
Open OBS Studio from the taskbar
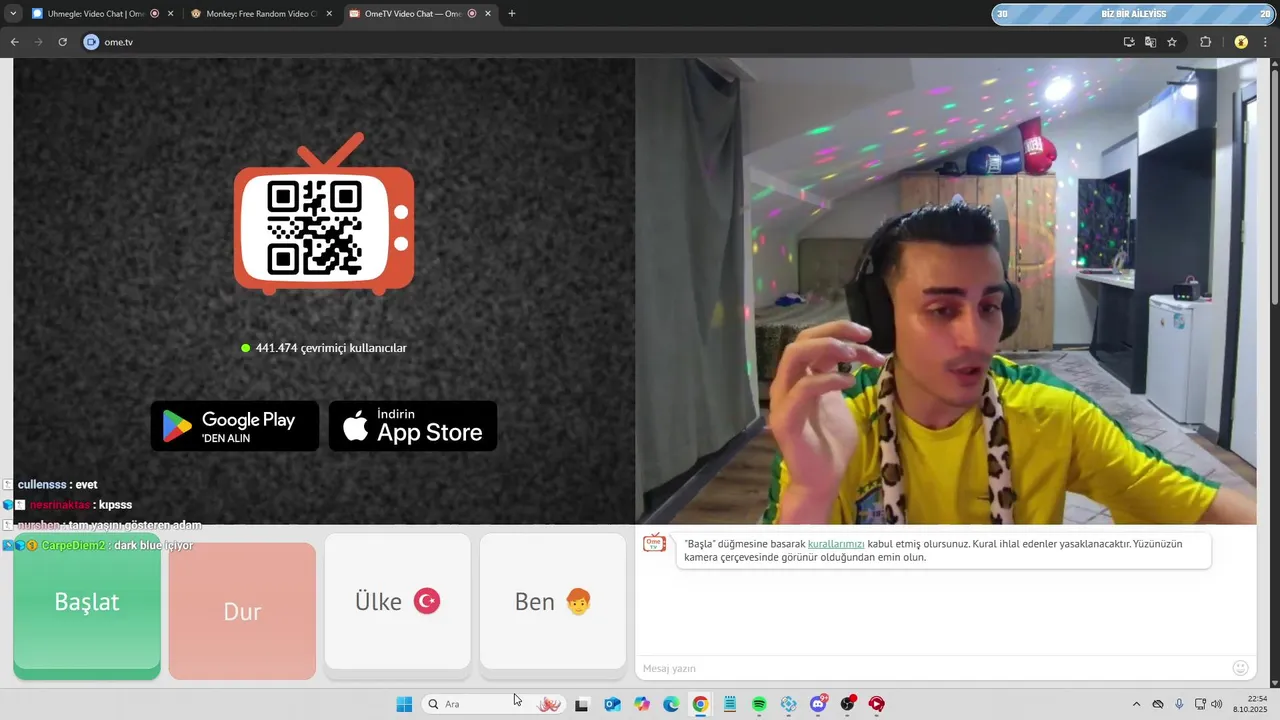coord(848,704)
